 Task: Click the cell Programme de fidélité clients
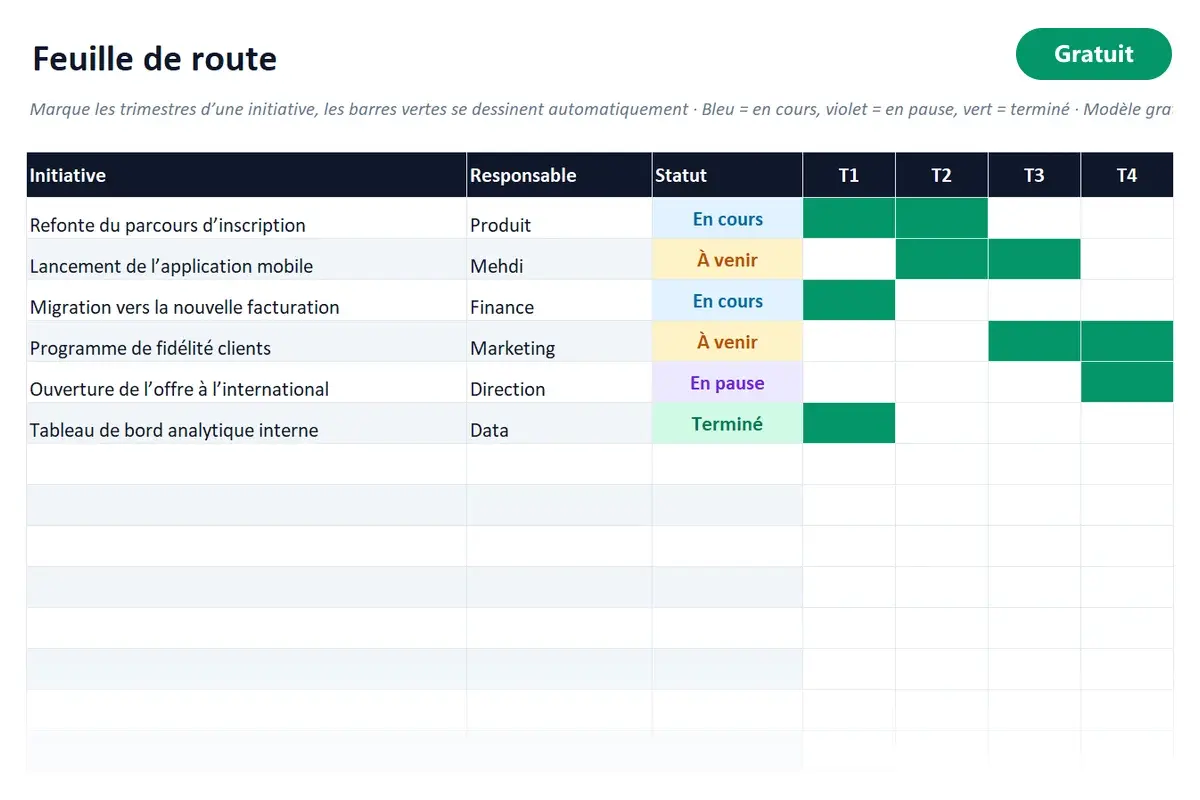pyautogui.click(x=246, y=341)
